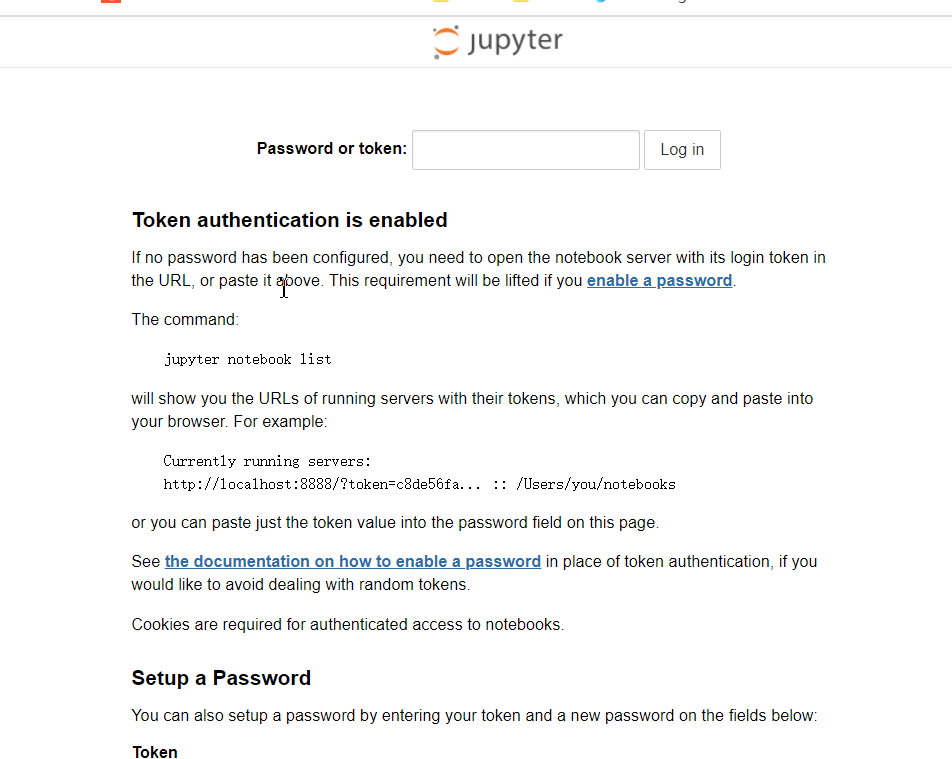Image resolution: width=952 pixels, height=759 pixels.
Task: Click the Jupyter logo
Action: pos(497,42)
